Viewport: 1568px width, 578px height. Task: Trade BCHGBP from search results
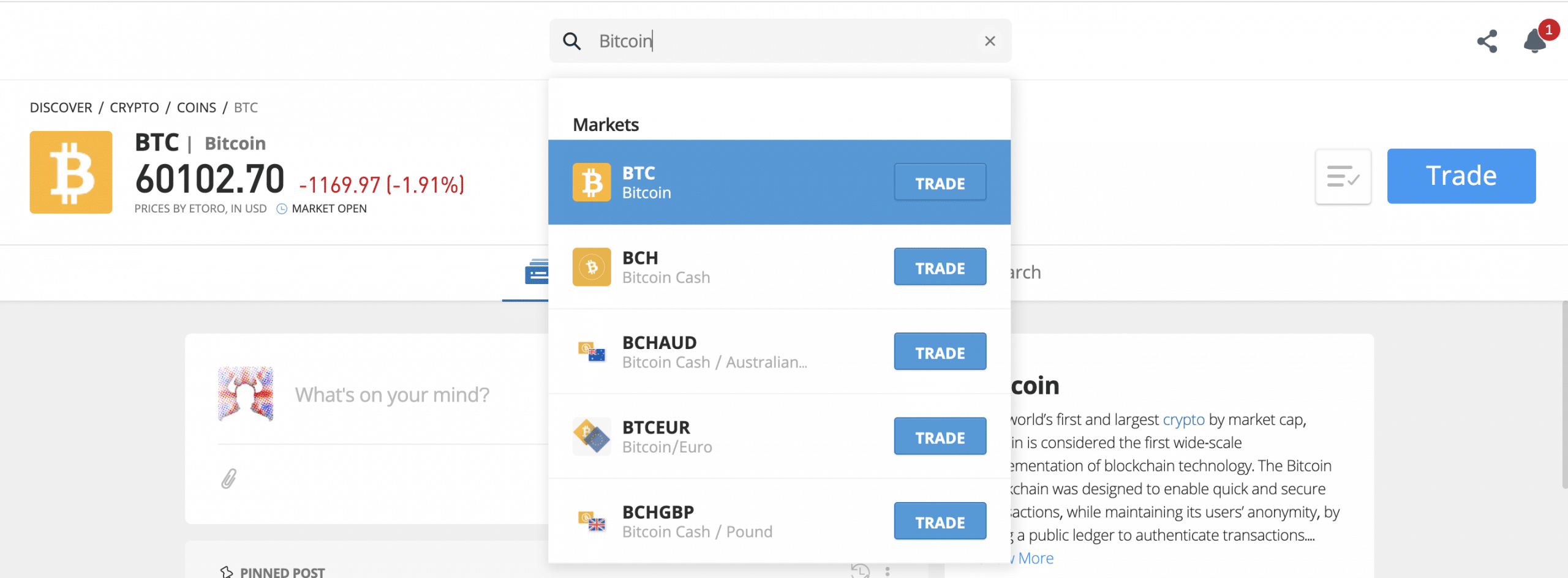coord(940,521)
